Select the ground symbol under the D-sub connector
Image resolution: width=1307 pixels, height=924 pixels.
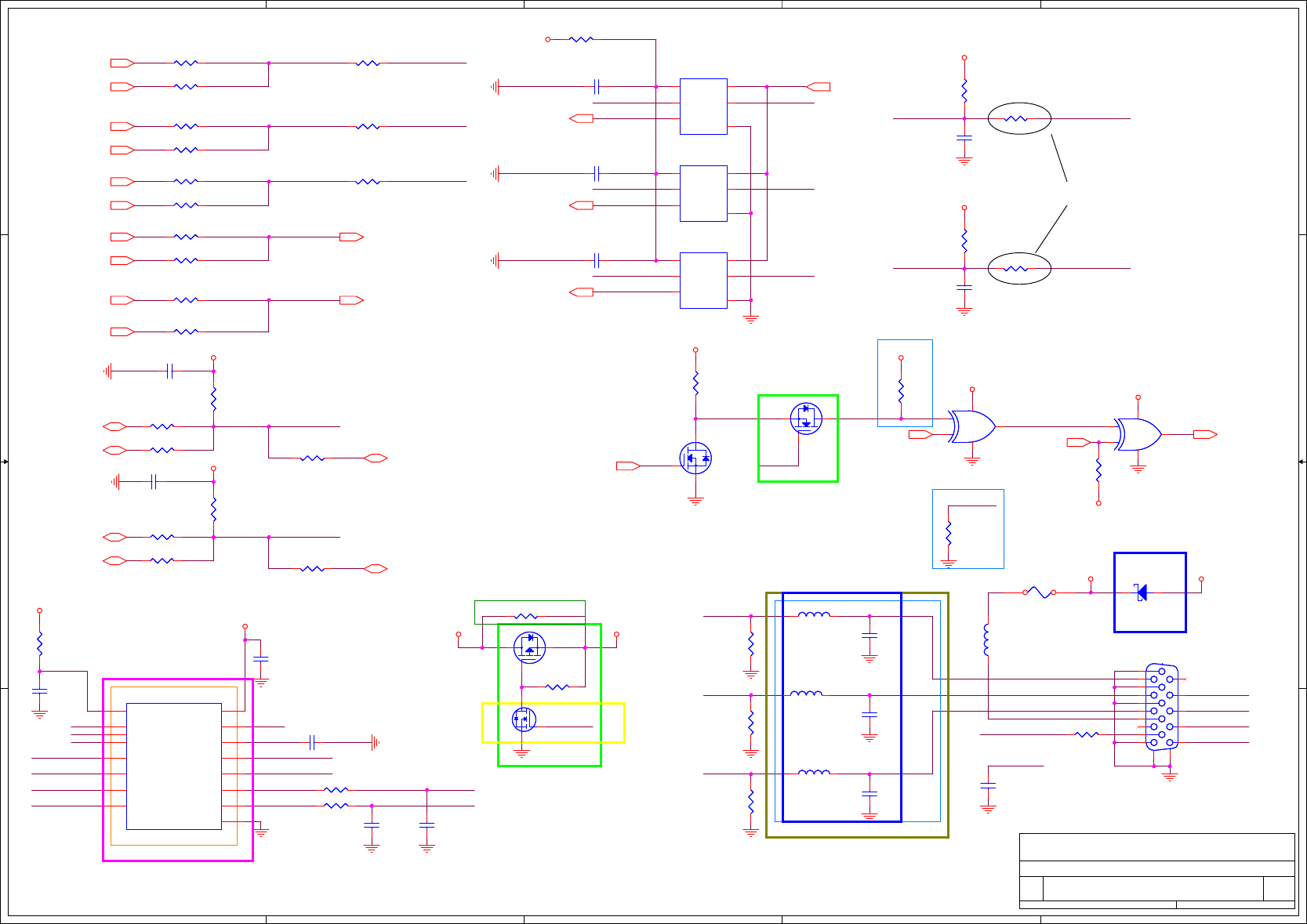(x=1170, y=777)
